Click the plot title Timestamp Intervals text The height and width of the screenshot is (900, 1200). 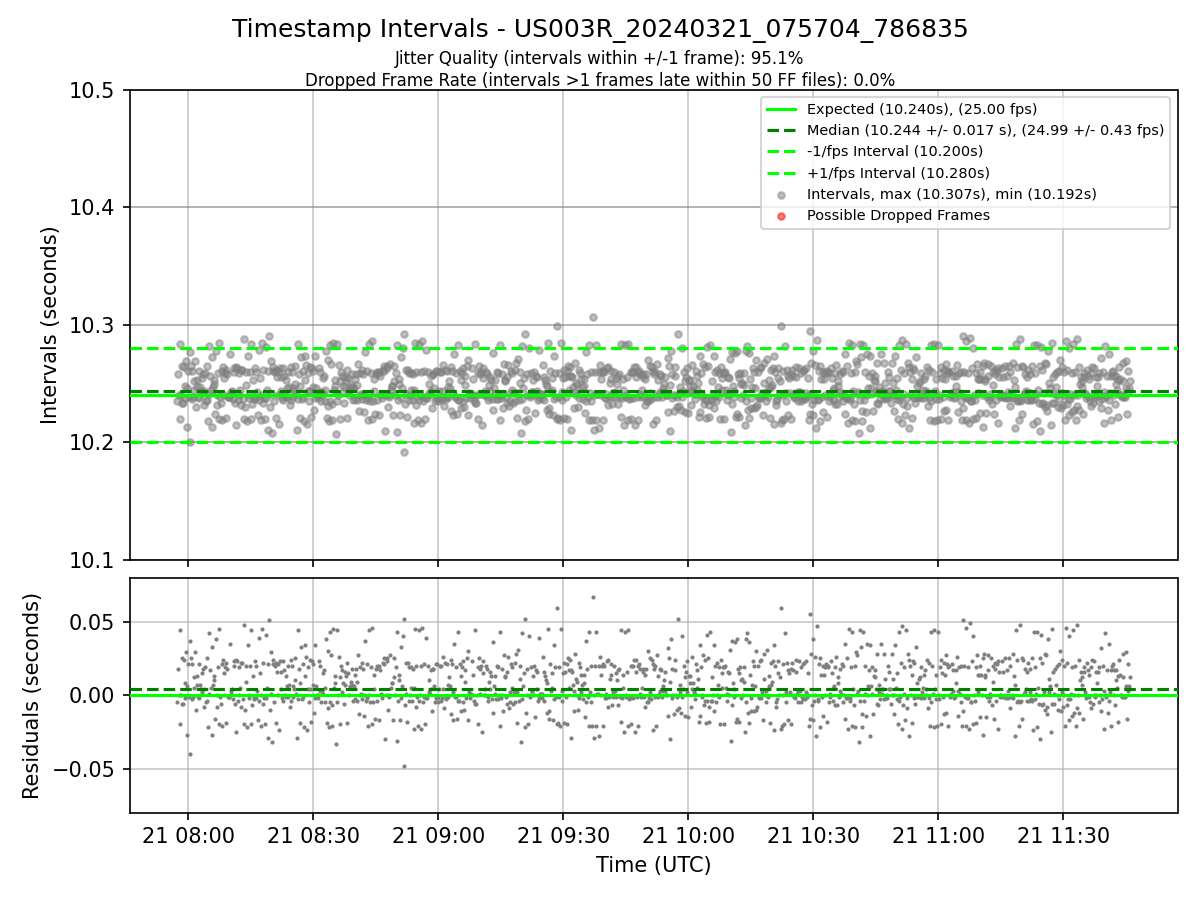tap(600, 29)
